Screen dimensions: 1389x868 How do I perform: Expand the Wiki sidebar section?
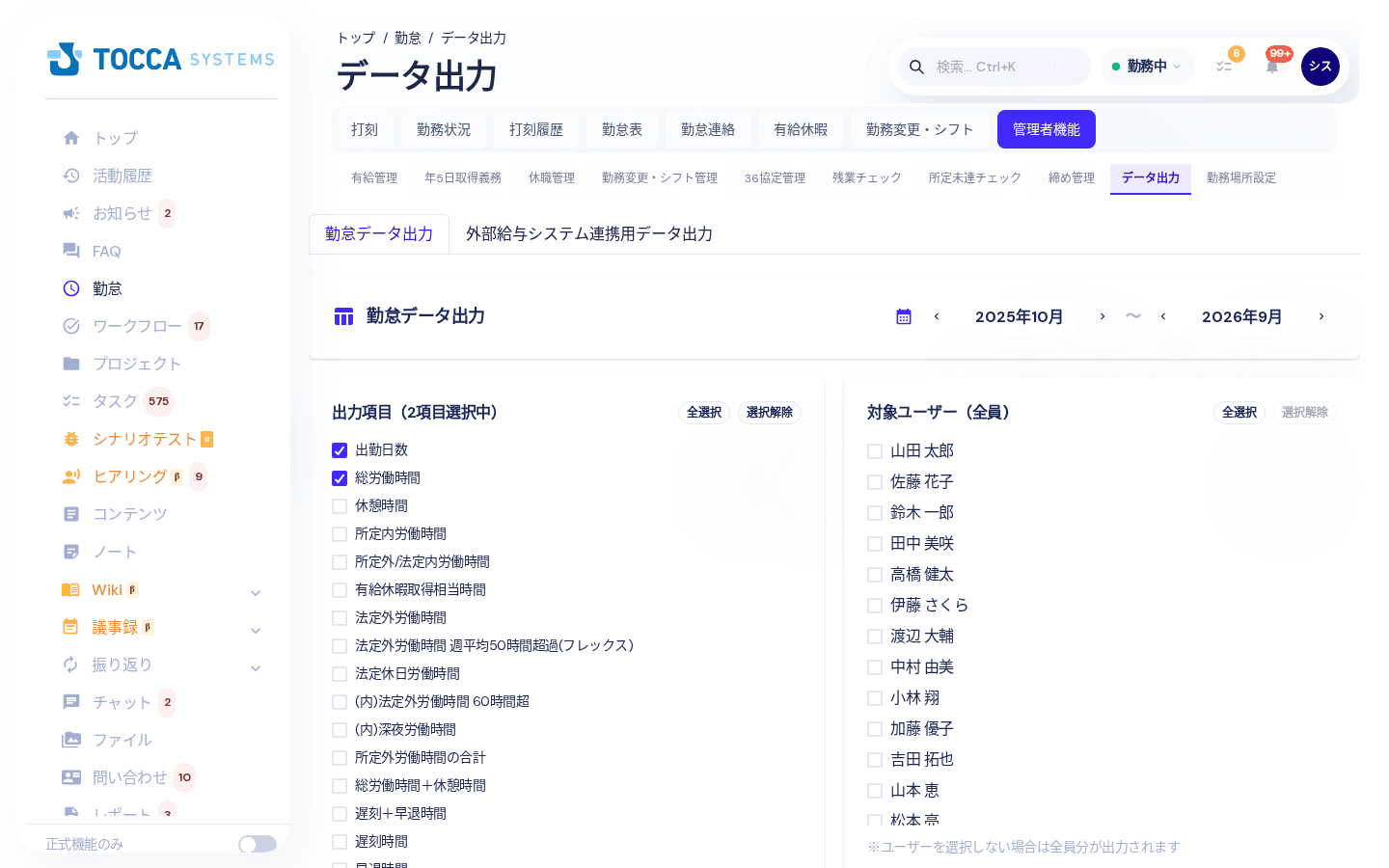[256, 592]
